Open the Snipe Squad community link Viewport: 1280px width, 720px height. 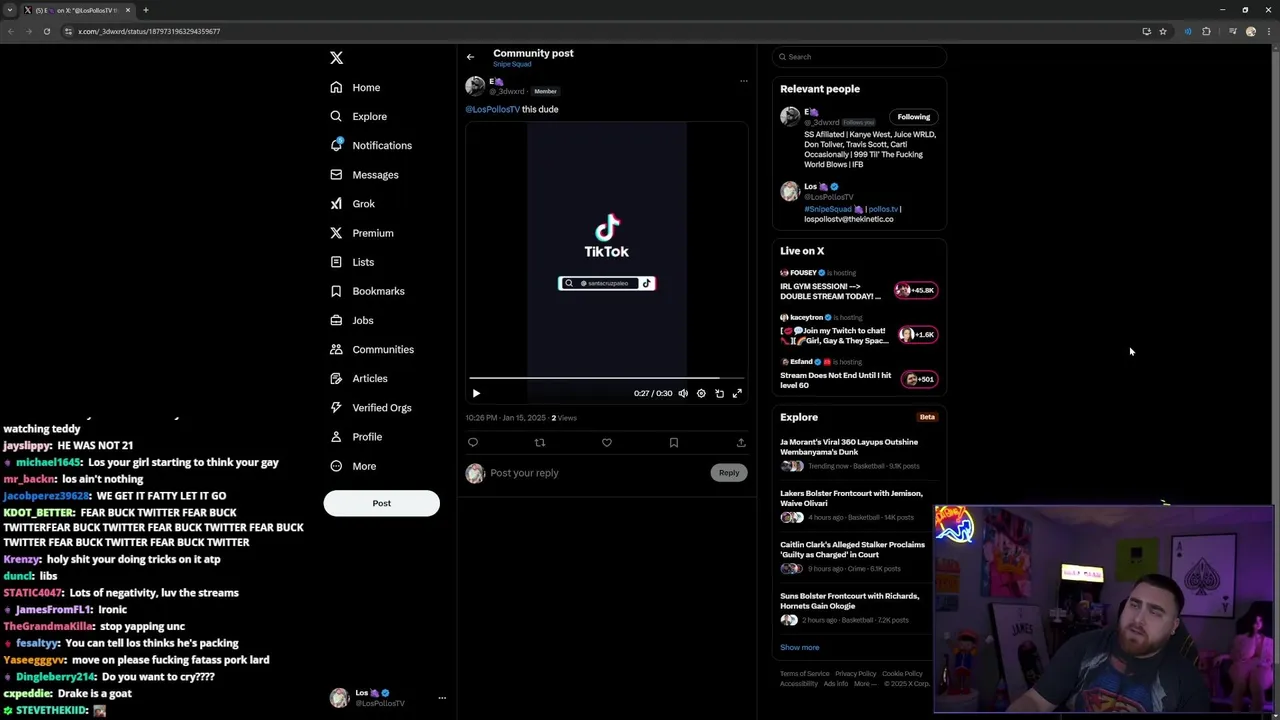(x=512, y=64)
